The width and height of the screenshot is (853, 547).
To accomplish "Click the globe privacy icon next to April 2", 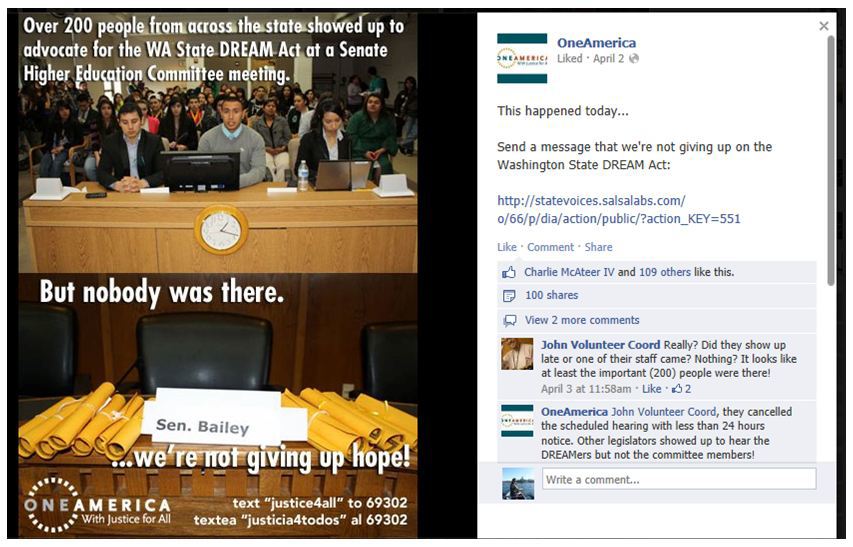I will (x=634, y=59).
